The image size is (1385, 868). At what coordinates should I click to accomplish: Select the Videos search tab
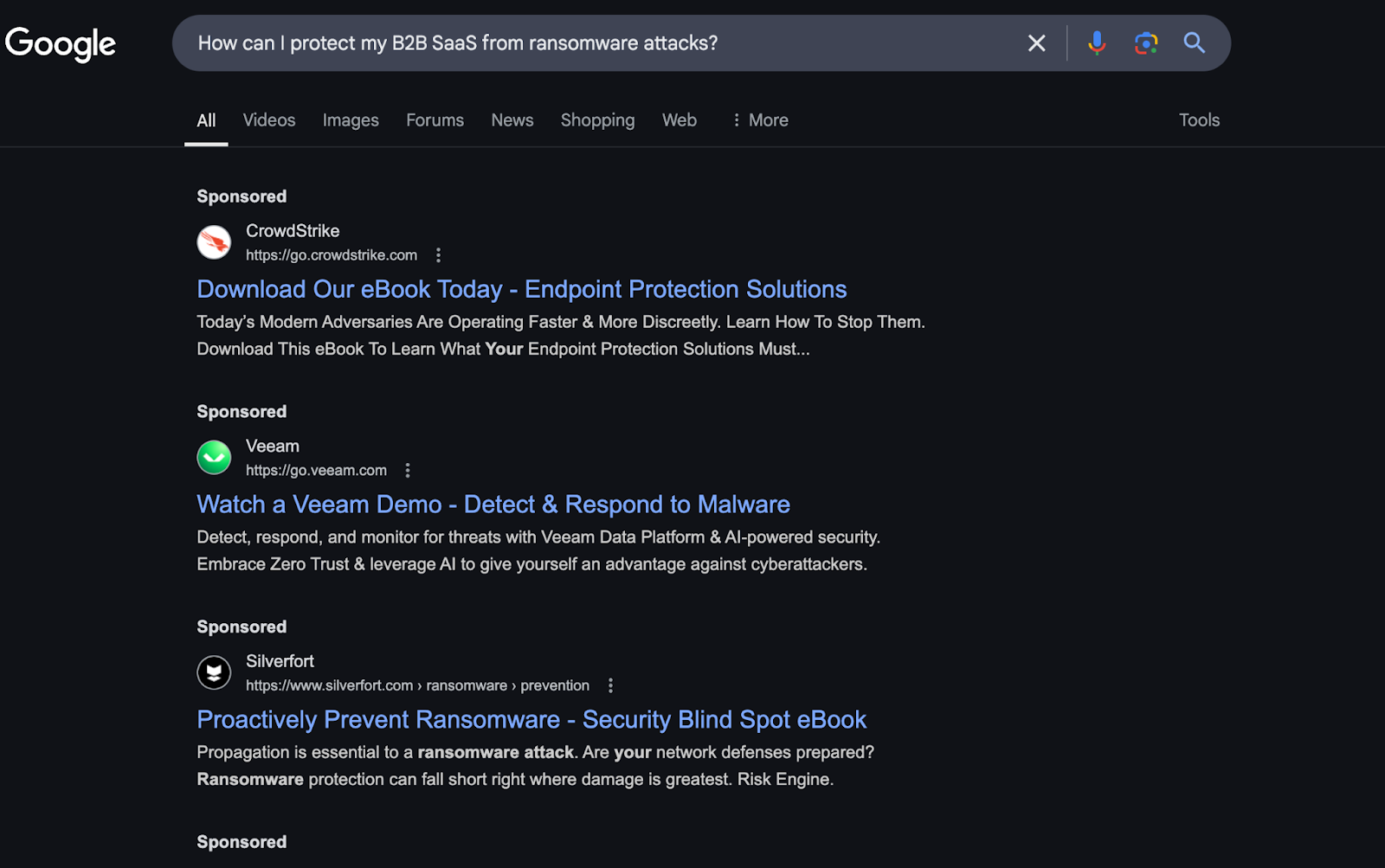coord(268,119)
